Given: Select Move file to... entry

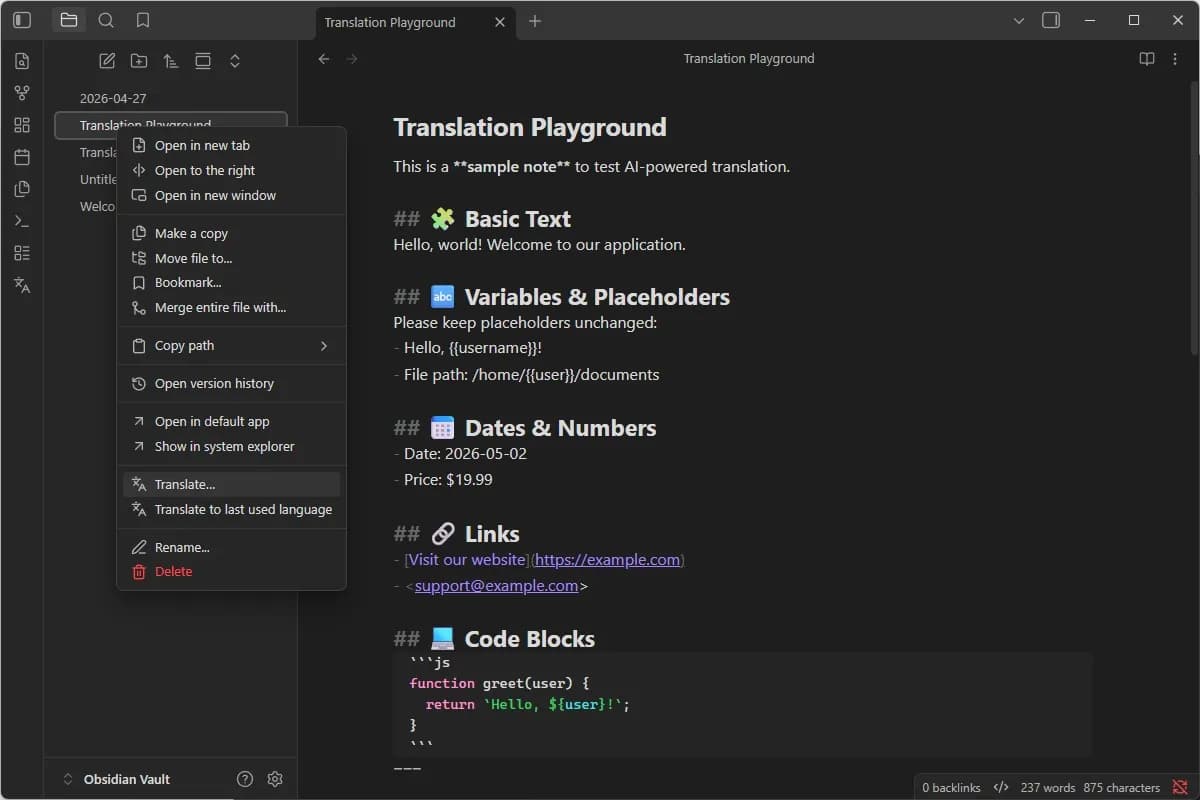Looking at the screenshot, I should click(231, 258).
